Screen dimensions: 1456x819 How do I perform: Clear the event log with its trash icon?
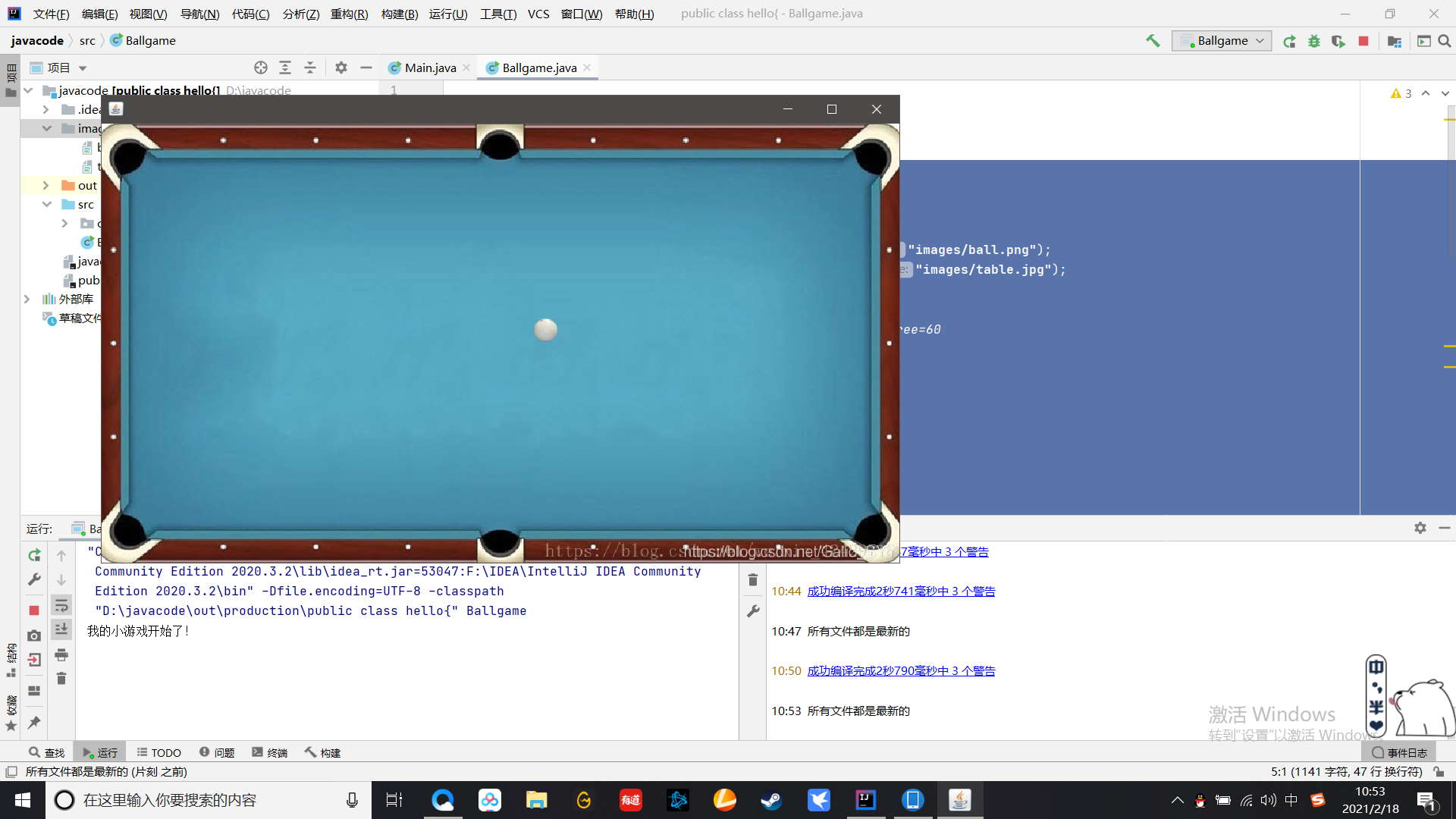(753, 580)
